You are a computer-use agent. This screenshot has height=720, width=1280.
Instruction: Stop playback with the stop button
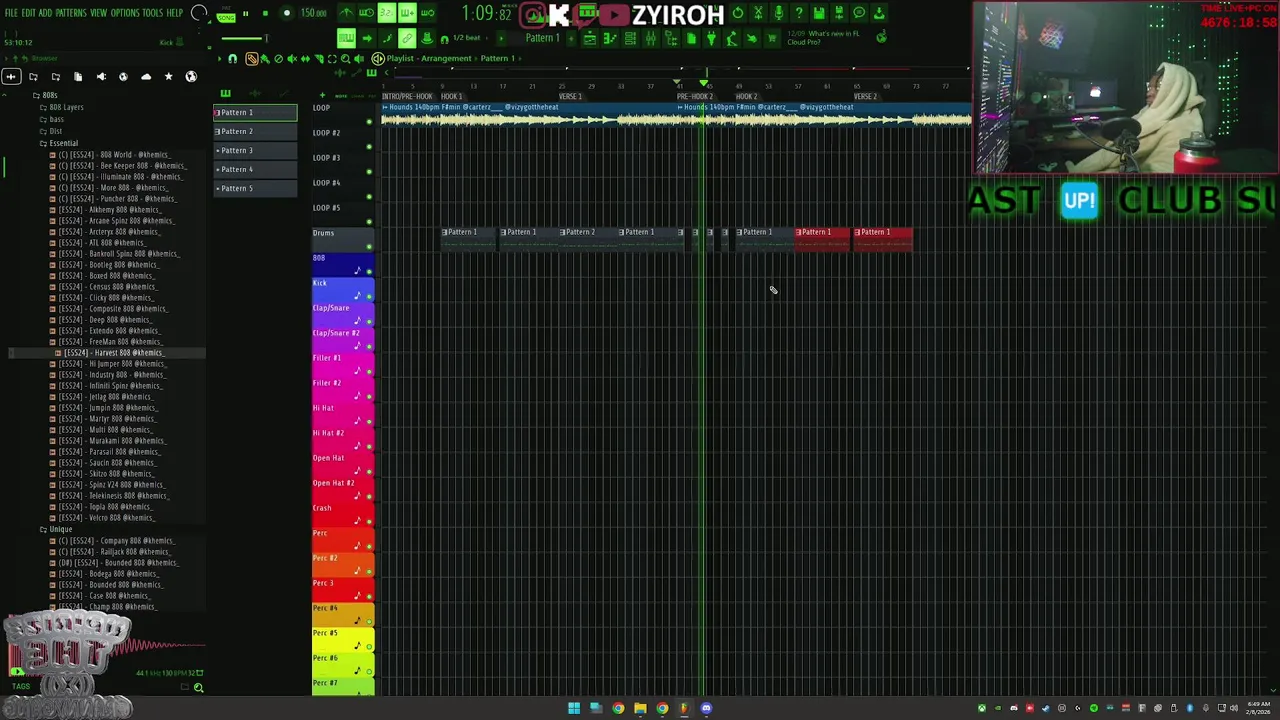click(x=265, y=13)
